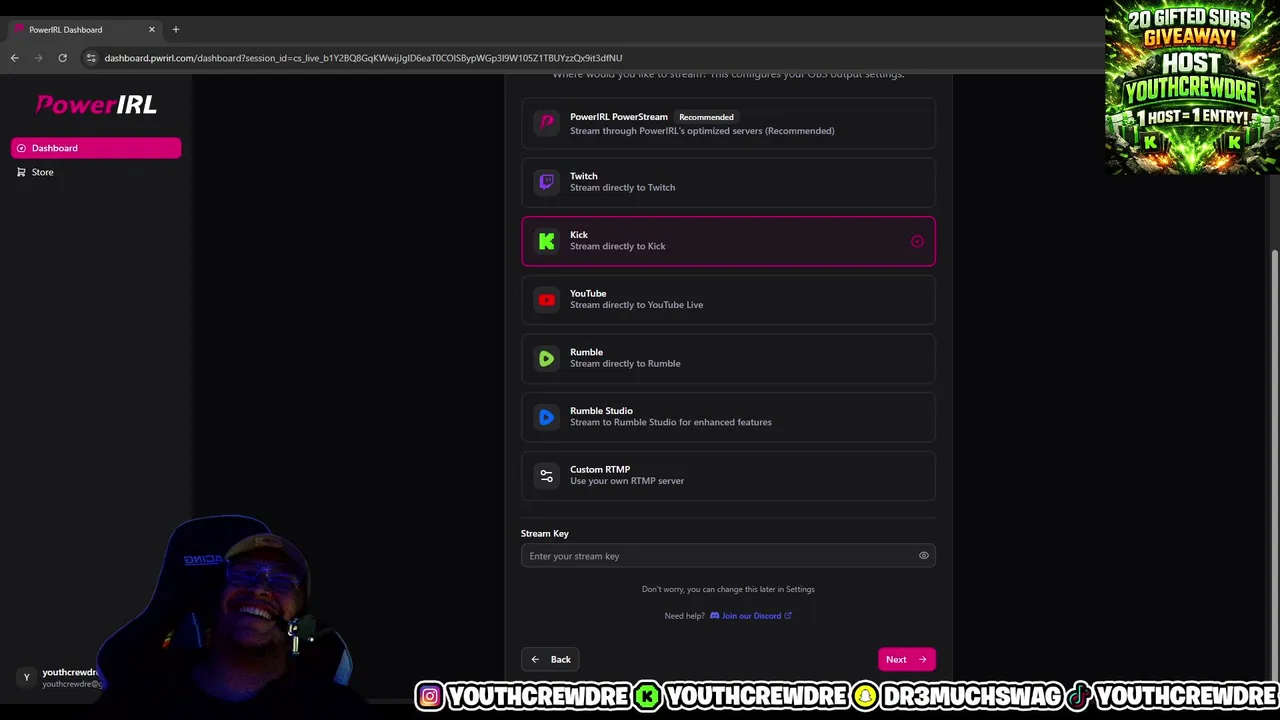The width and height of the screenshot is (1280, 720).
Task: Click the Store cart icon
Action: click(x=21, y=172)
